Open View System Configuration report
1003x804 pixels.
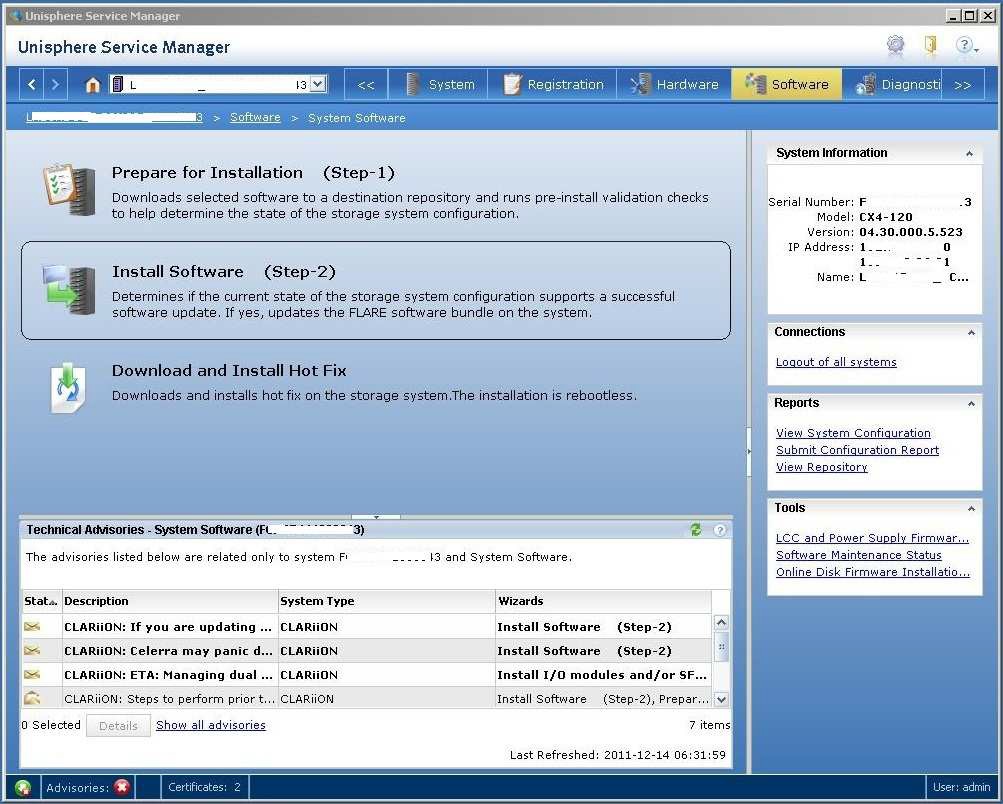coord(853,433)
